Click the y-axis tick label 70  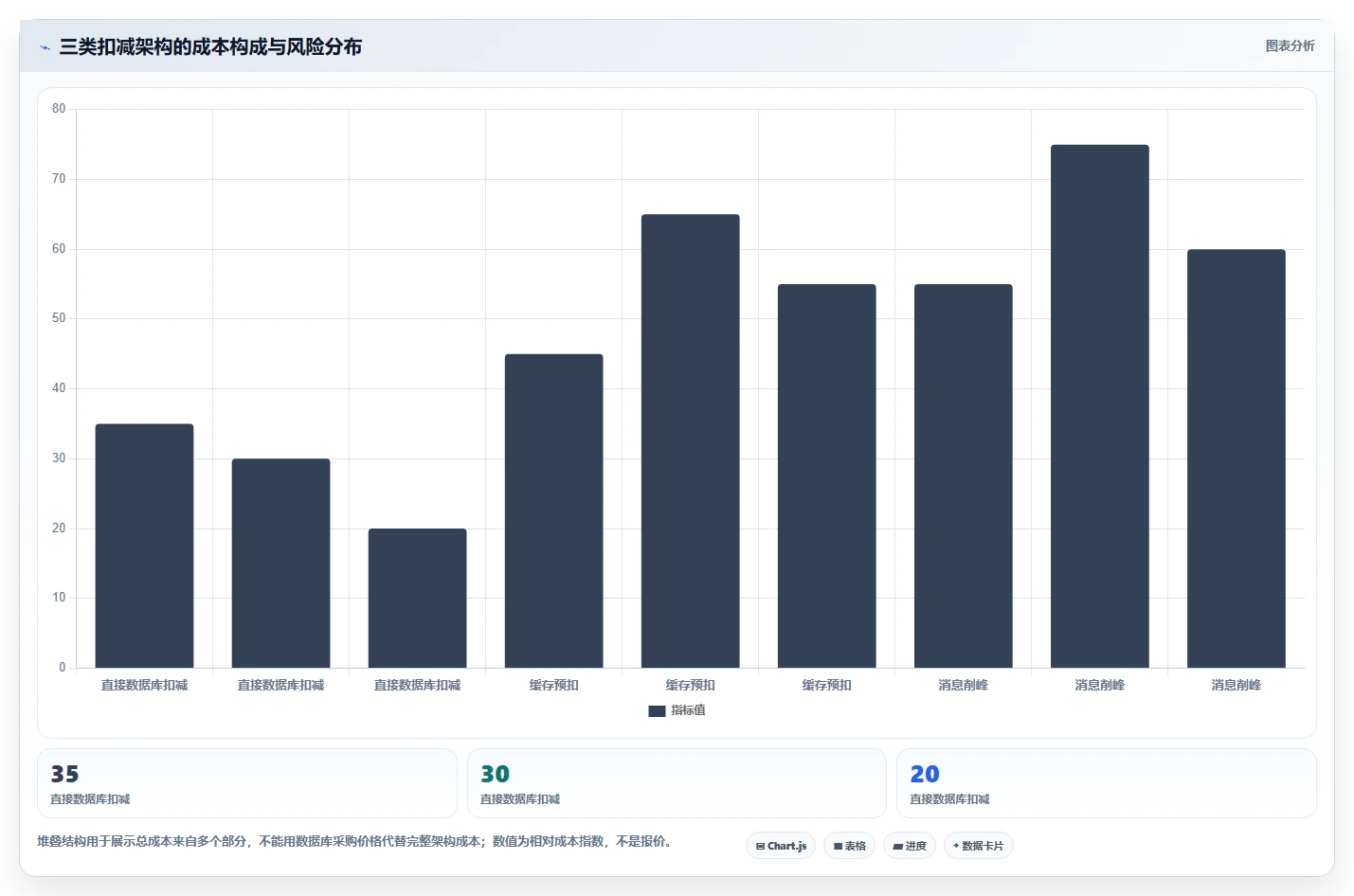coord(59,179)
